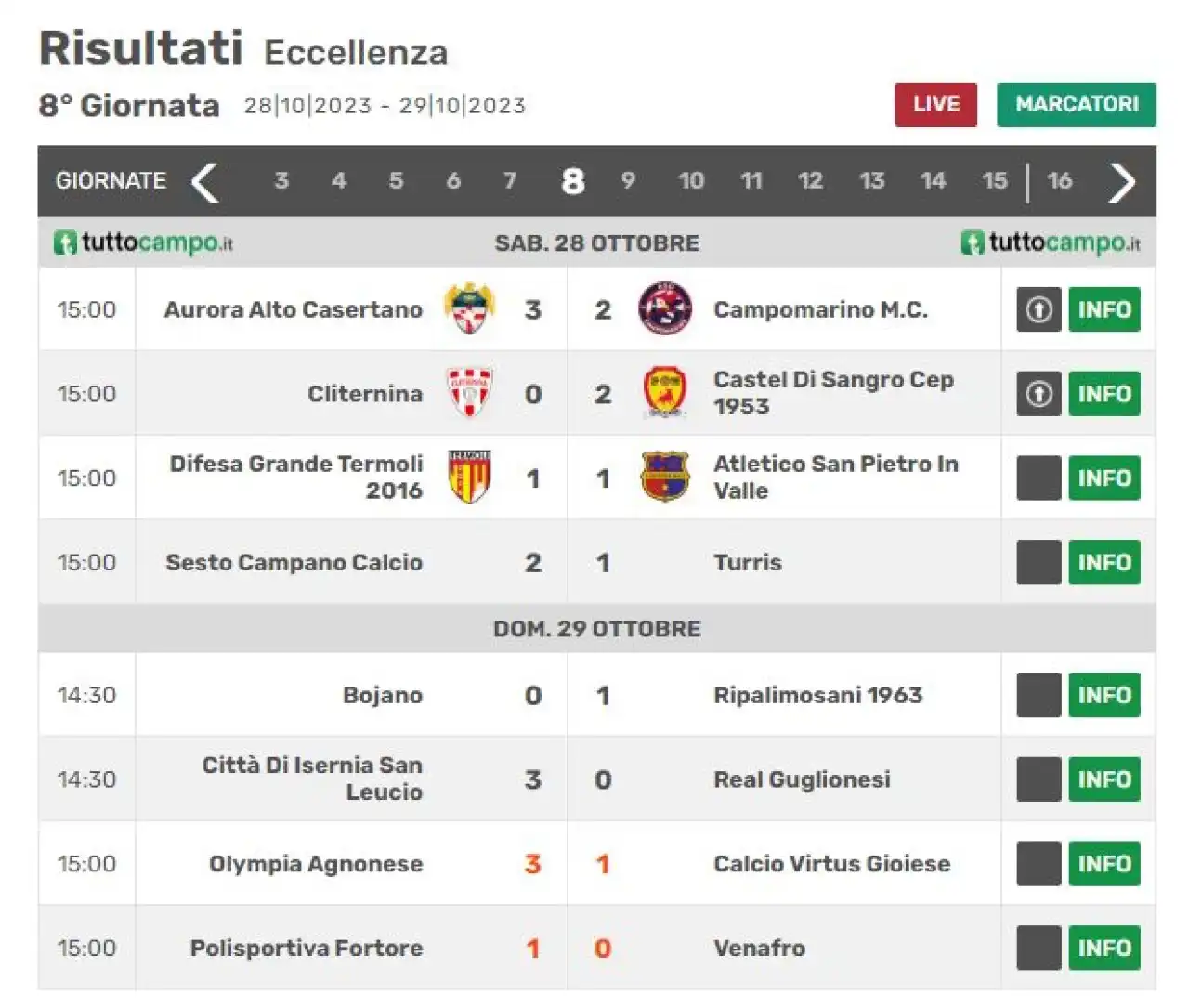Click the Cliternina team crest

[x=469, y=393]
